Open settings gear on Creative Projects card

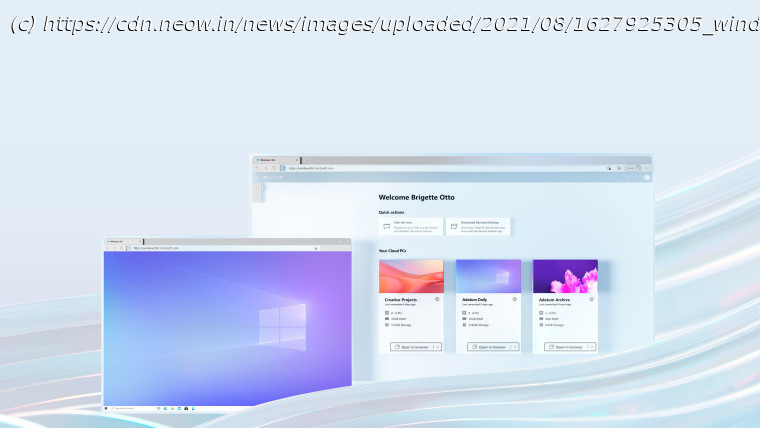[437, 300]
